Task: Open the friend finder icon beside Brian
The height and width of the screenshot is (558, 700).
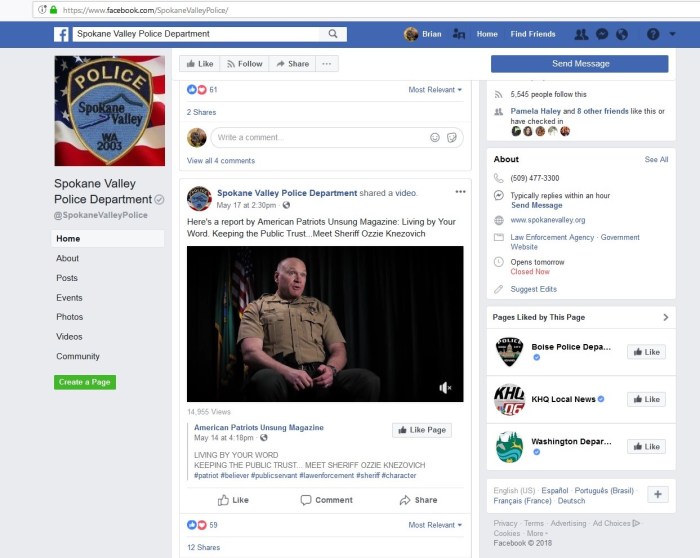Action: click(x=458, y=34)
